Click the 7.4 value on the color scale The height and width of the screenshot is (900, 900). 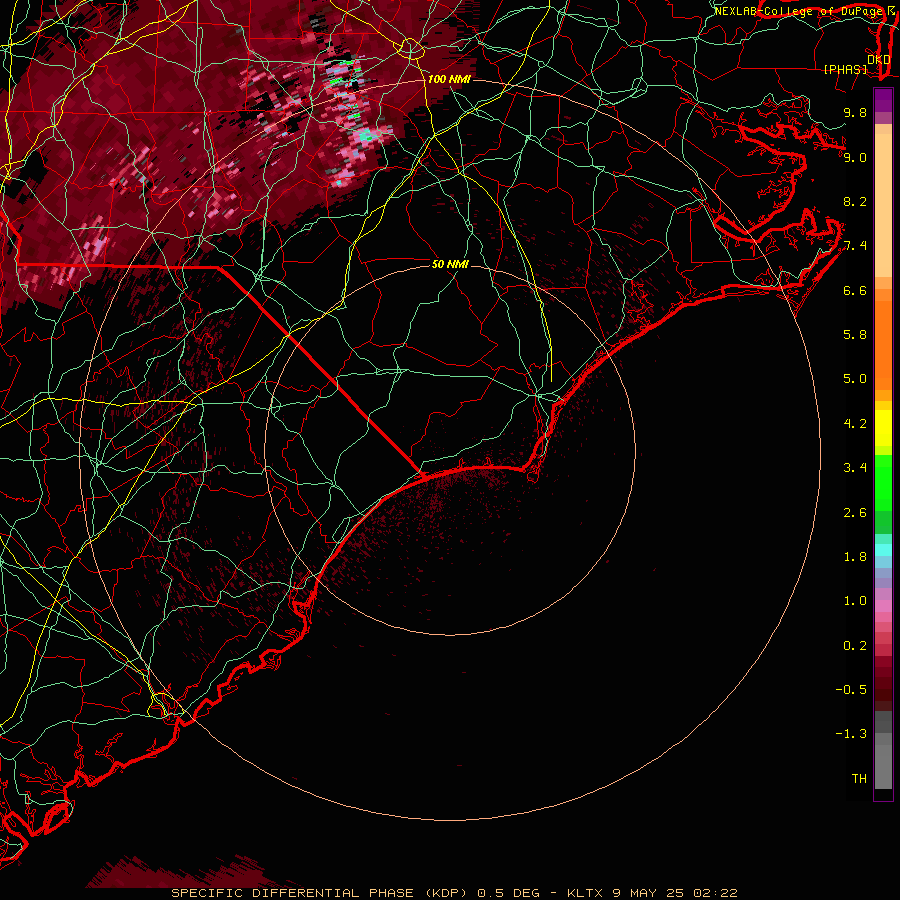coord(855,246)
